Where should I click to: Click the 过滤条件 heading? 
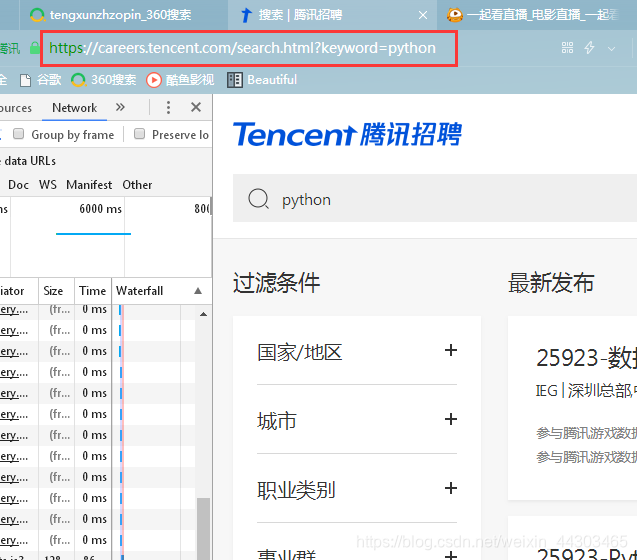(276, 283)
